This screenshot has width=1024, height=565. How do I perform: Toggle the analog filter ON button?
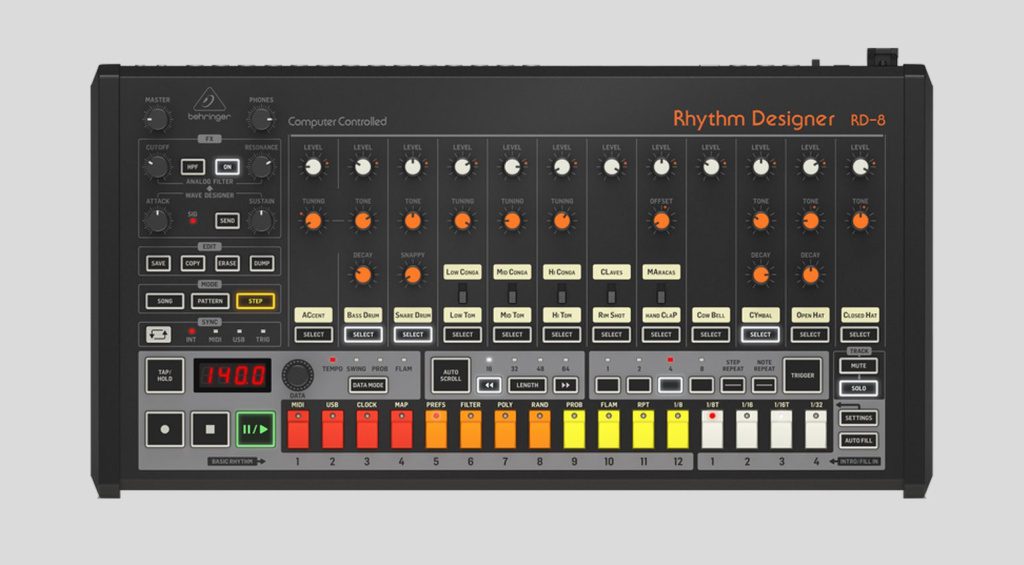coord(227,167)
